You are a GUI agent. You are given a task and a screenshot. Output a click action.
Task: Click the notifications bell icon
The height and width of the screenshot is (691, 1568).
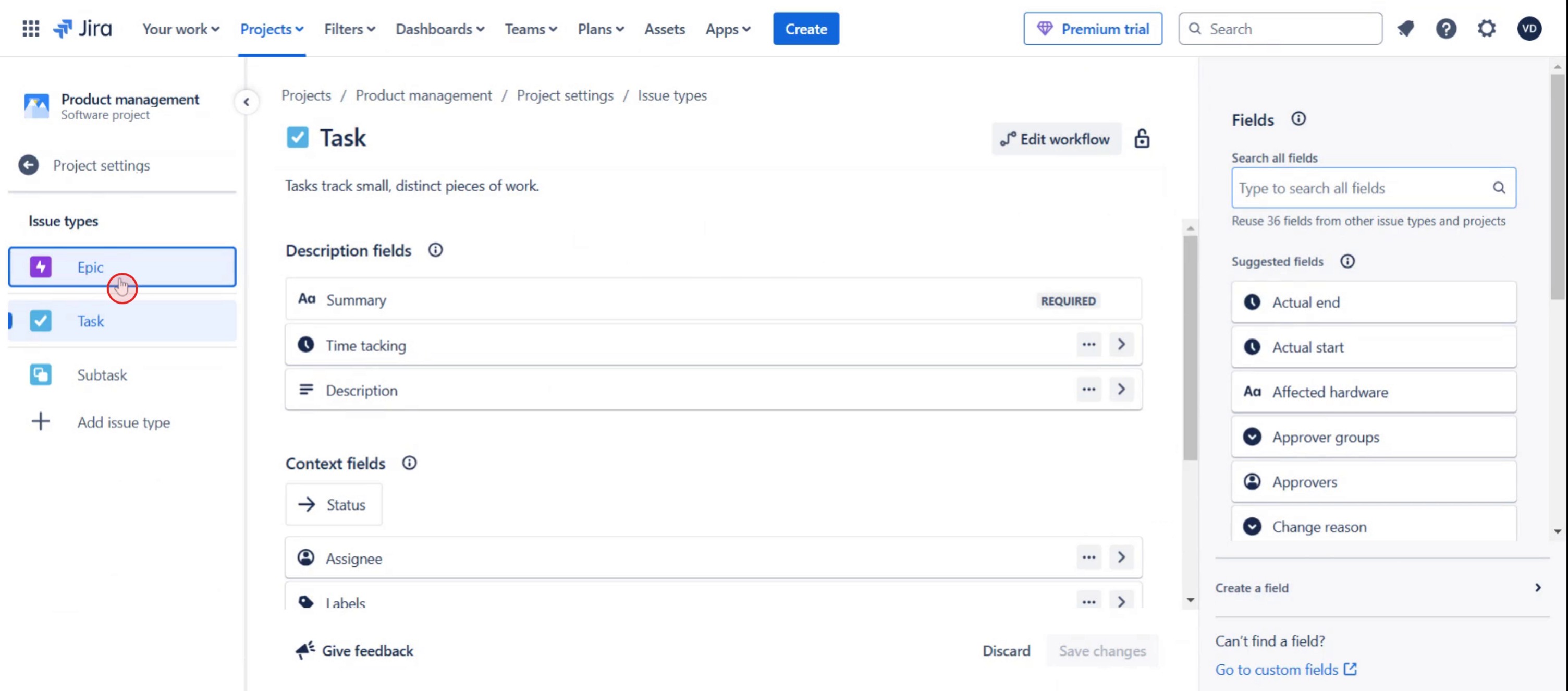pyautogui.click(x=1405, y=29)
